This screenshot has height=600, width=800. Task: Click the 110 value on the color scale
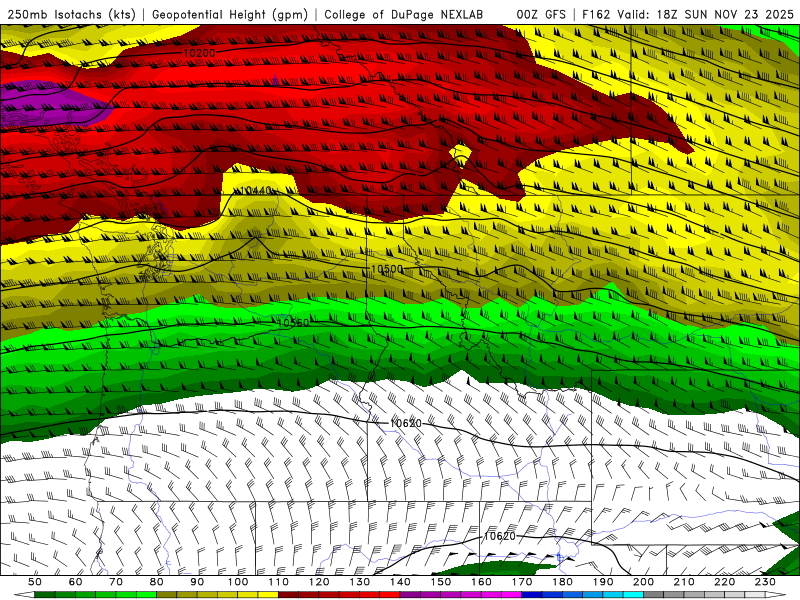pyautogui.click(x=279, y=582)
